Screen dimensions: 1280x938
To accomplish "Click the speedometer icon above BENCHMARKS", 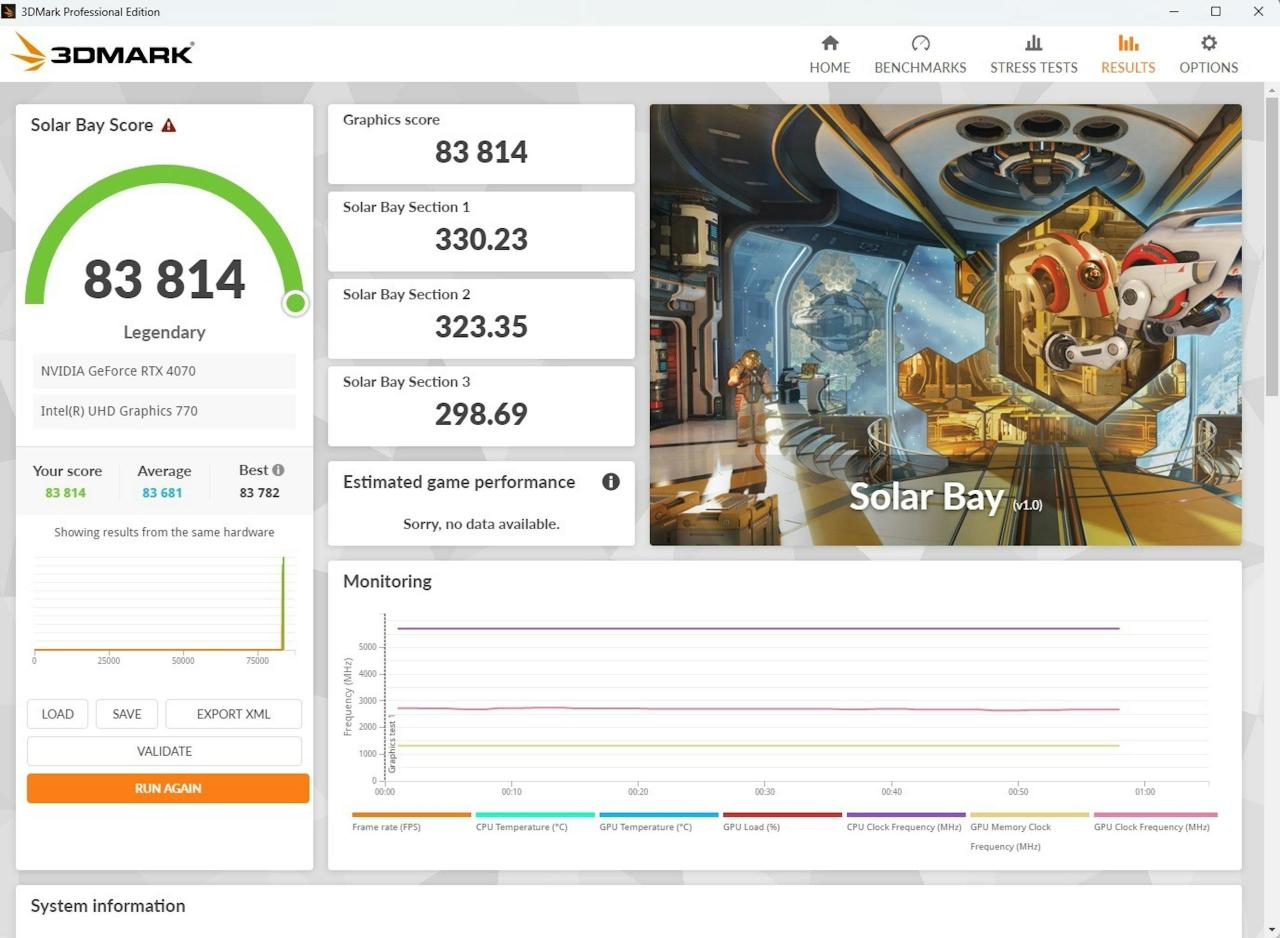I will pos(921,43).
